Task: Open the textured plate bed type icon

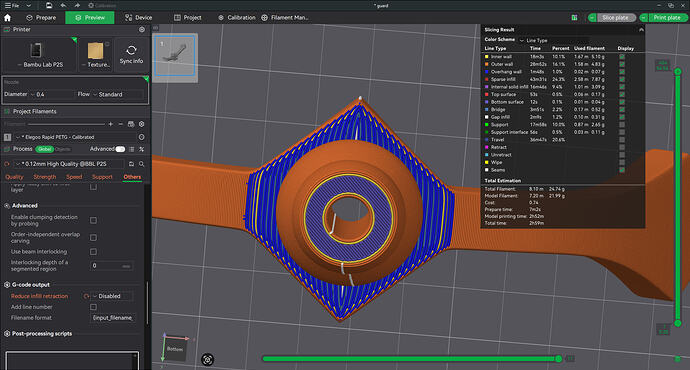Action: pyautogui.click(x=95, y=51)
